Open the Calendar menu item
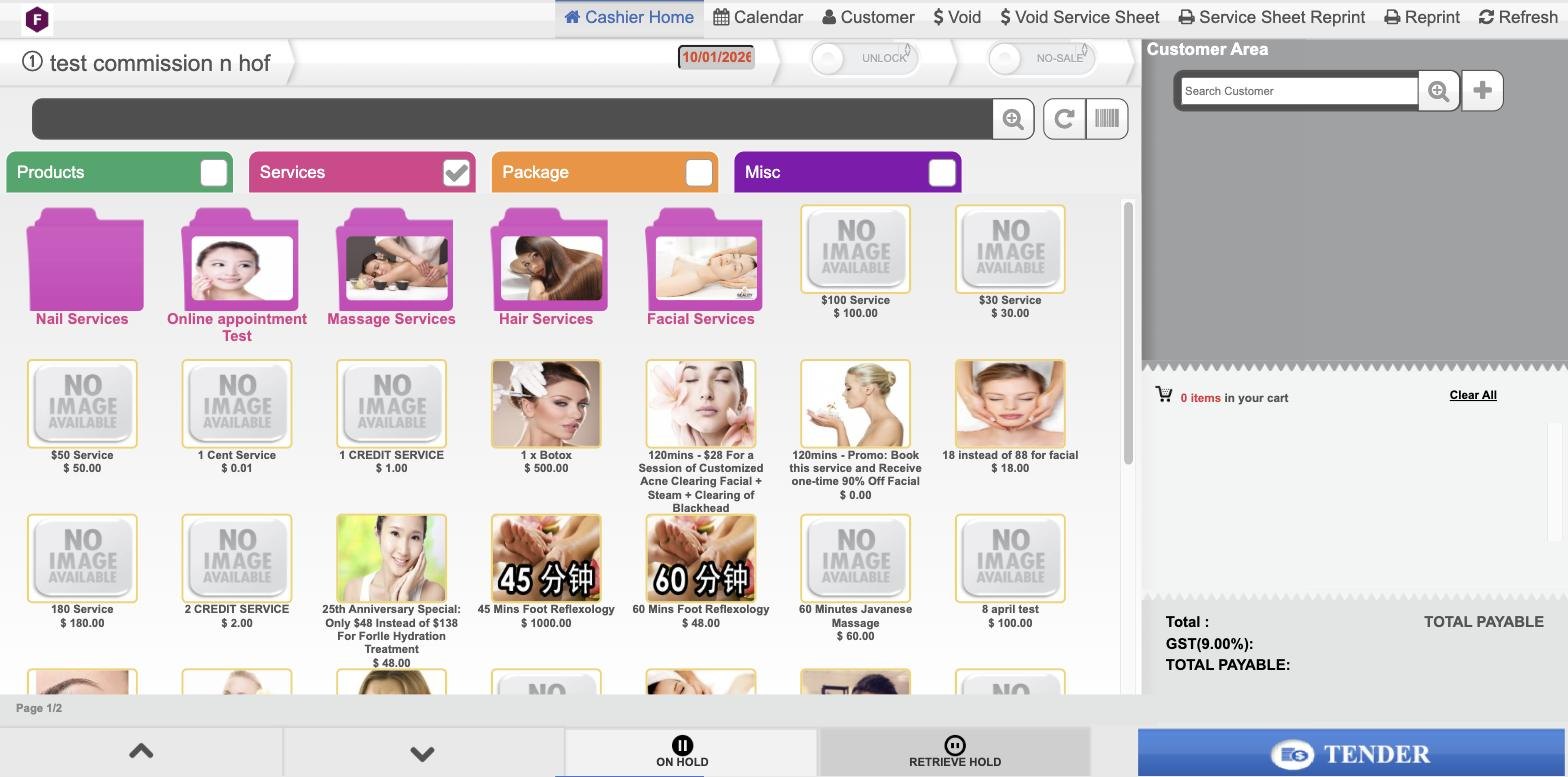Viewport: 1568px width, 777px height. [758, 18]
